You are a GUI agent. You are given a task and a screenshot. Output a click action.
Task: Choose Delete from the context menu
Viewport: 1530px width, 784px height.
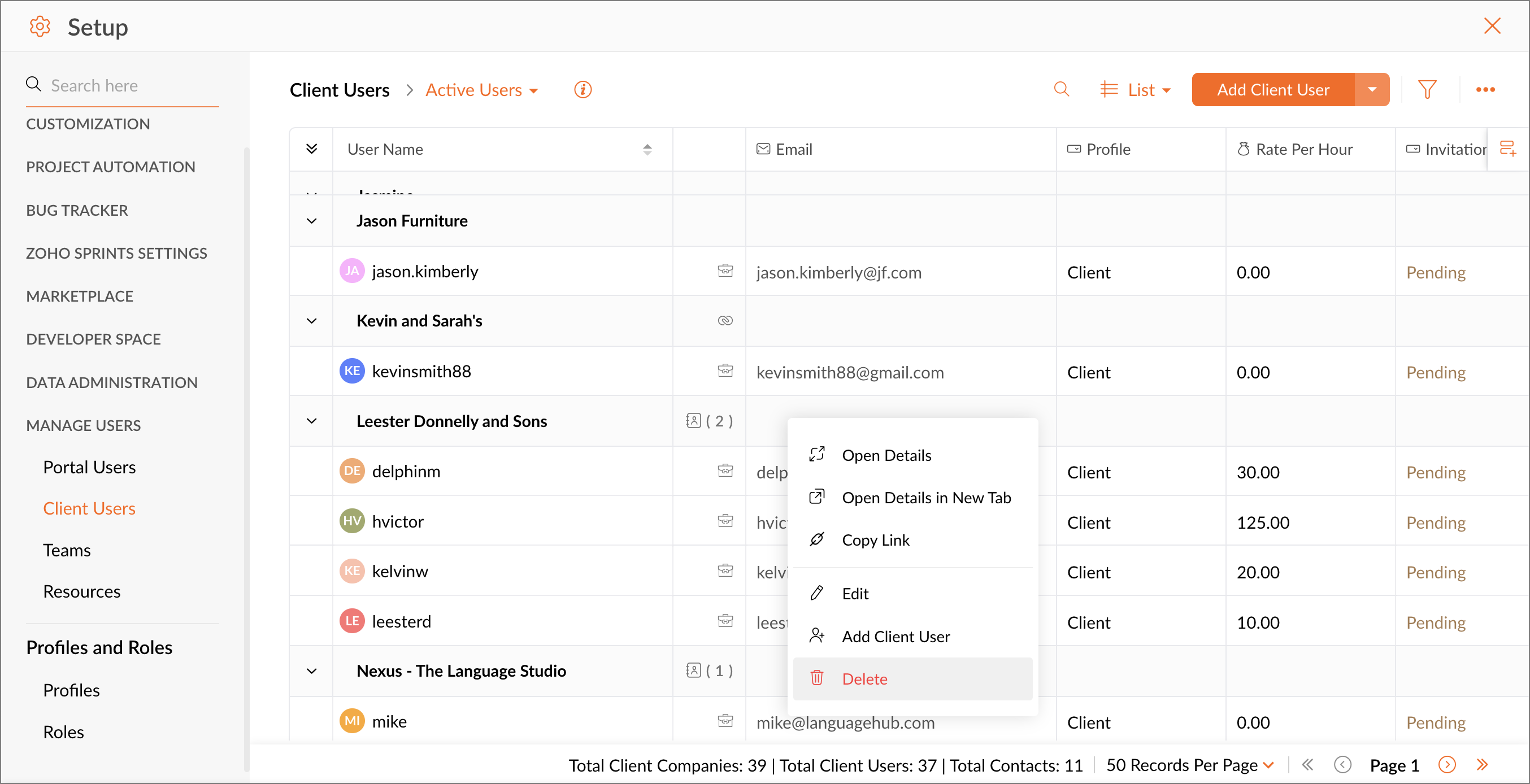coord(864,679)
